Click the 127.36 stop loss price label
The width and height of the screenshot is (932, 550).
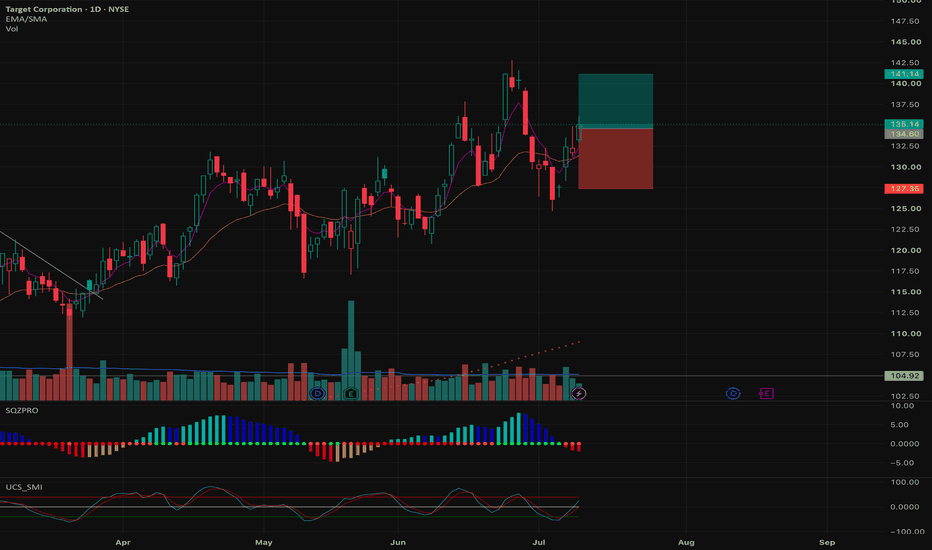click(904, 188)
